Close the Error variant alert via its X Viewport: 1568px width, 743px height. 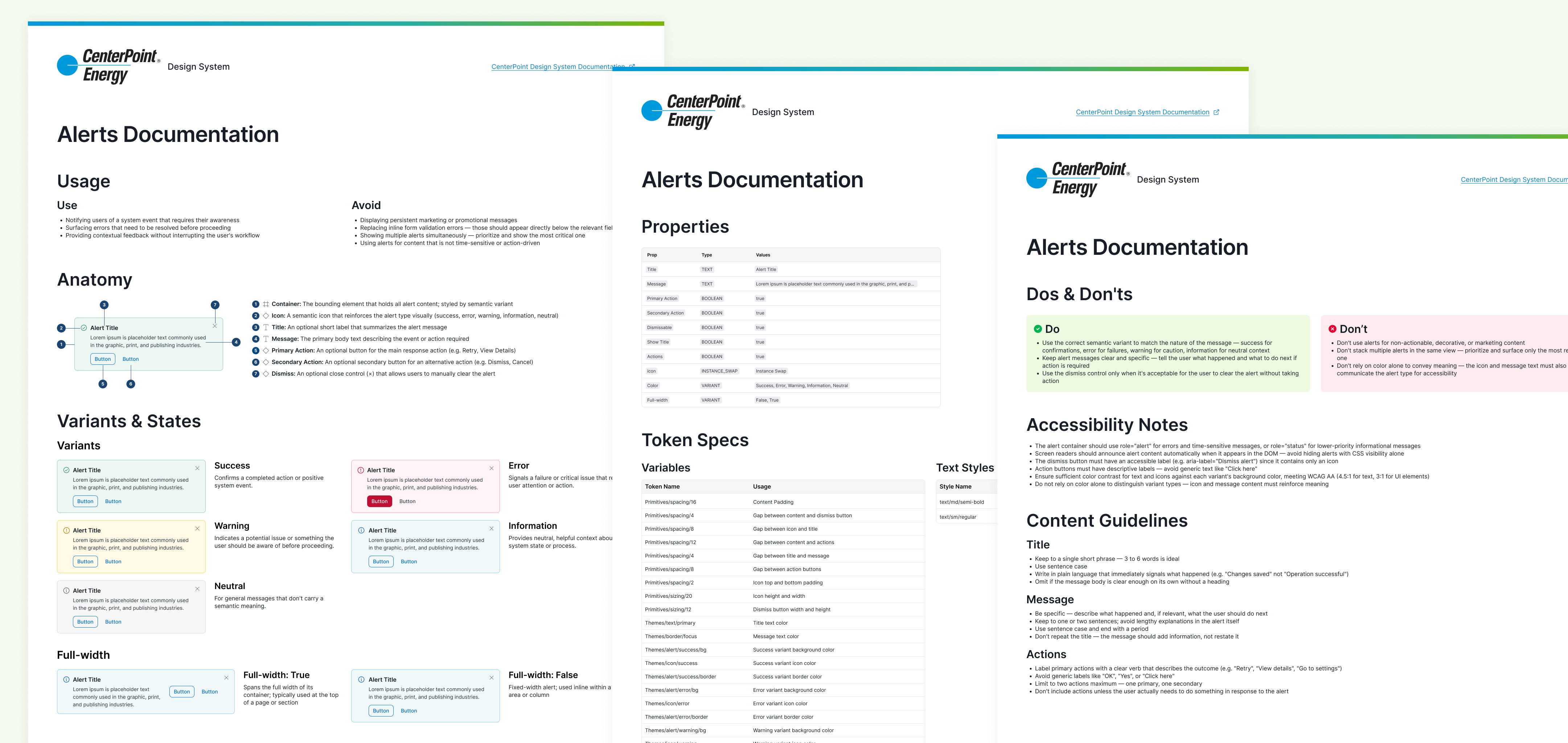point(491,468)
